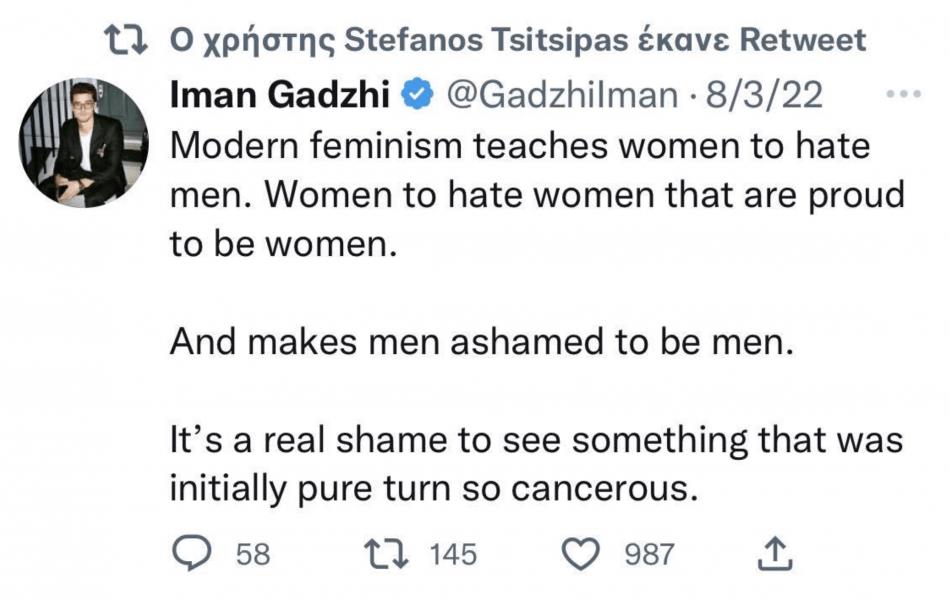The image size is (950, 600).
Task: Click the 145 retweets count
Action: tap(453, 555)
